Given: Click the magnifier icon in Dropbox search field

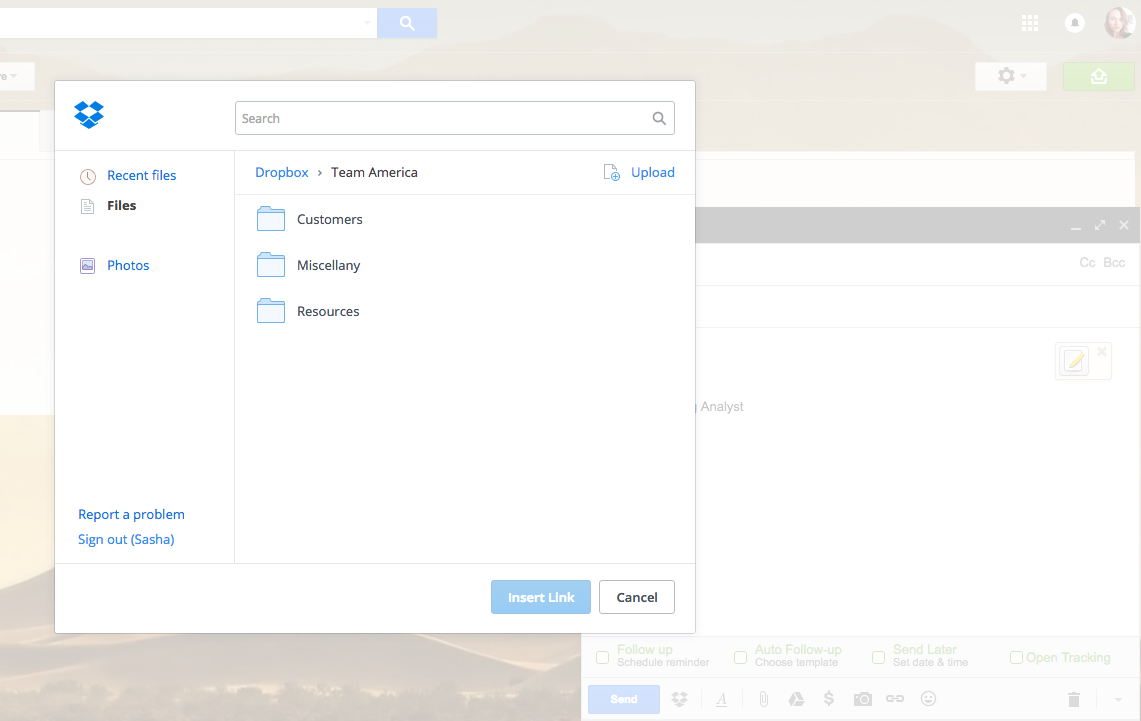Looking at the screenshot, I should click(x=659, y=119).
